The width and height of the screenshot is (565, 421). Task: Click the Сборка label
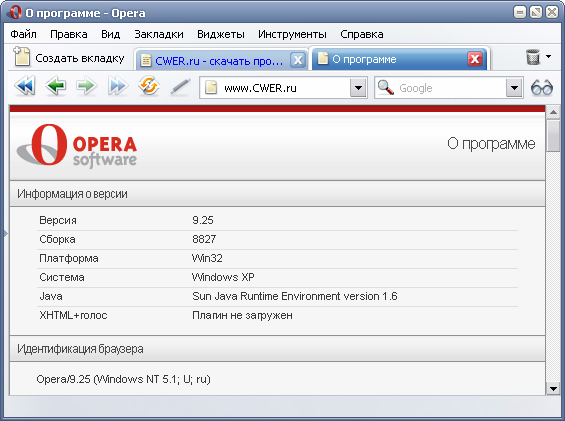tap(57, 239)
